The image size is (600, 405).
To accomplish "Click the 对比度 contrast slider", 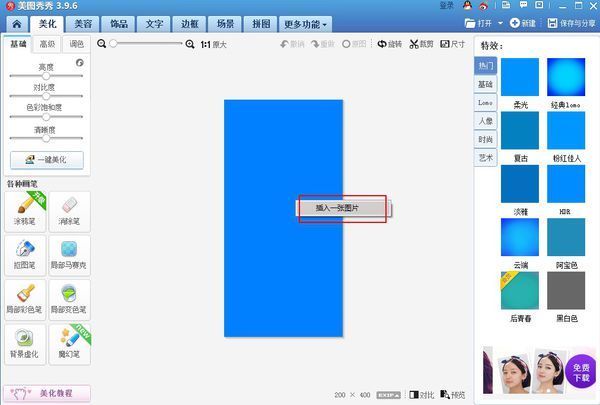I will [46, 96].
